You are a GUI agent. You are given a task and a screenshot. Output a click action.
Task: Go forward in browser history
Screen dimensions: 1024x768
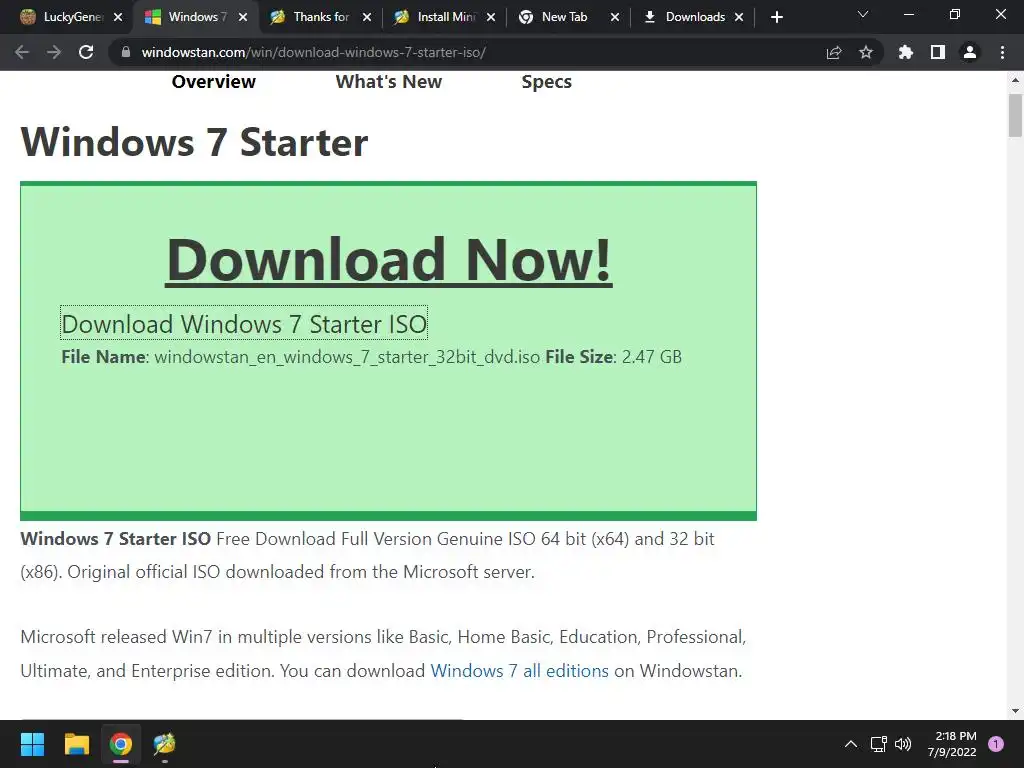[54, 52]
